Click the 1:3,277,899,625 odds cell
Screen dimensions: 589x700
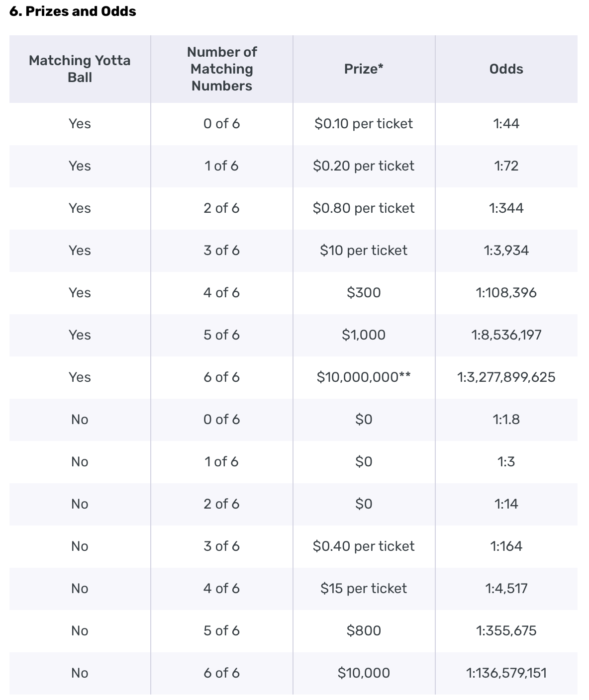coord(506,377)
